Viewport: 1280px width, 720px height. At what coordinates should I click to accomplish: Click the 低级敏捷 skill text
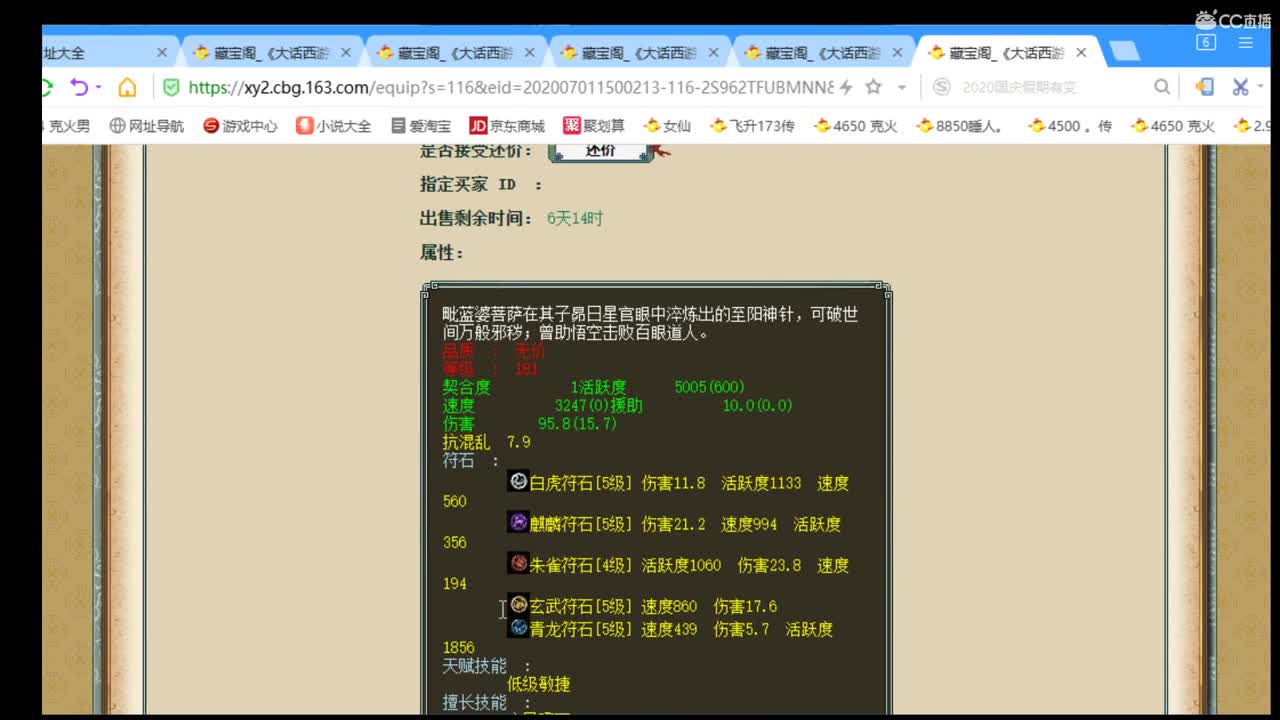538,684
